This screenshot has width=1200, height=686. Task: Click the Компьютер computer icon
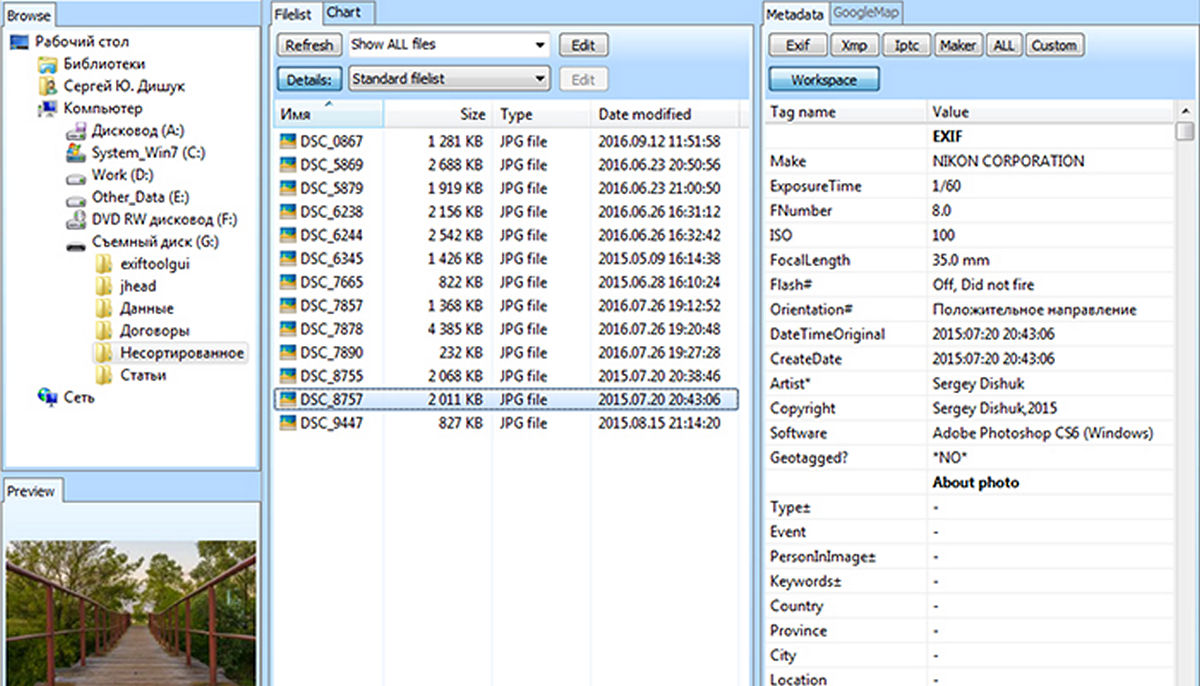click(x=47, y=109)
